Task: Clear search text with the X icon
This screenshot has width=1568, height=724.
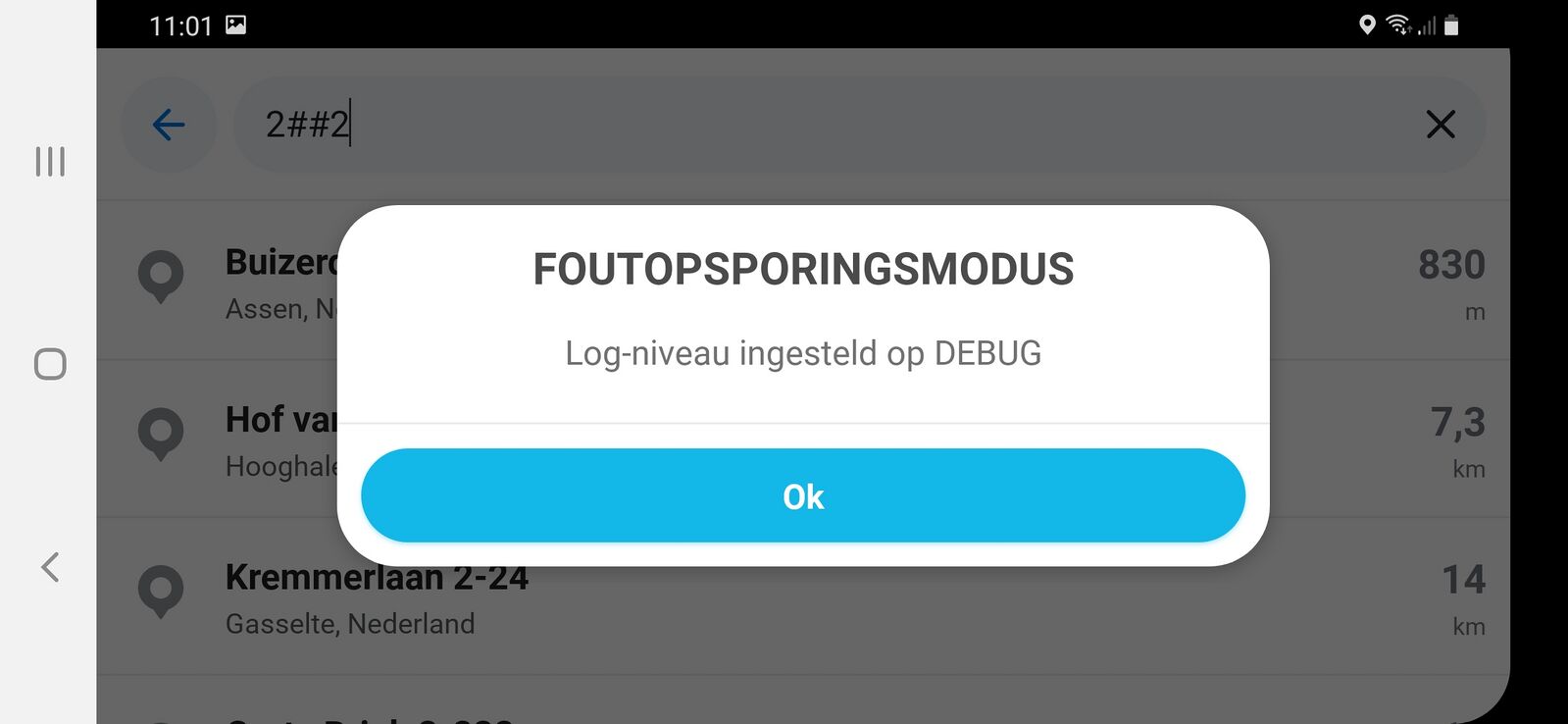Action: click(x=1440, y=125)
